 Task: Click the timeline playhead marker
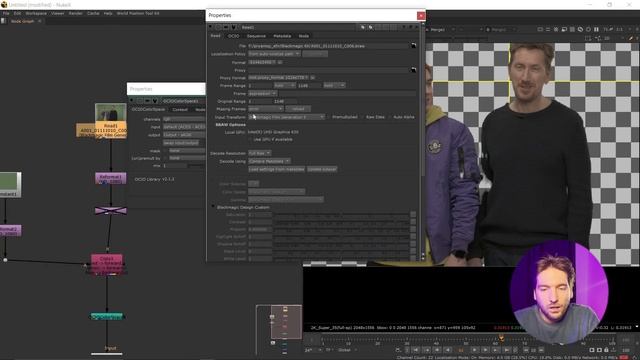point(501,338)
